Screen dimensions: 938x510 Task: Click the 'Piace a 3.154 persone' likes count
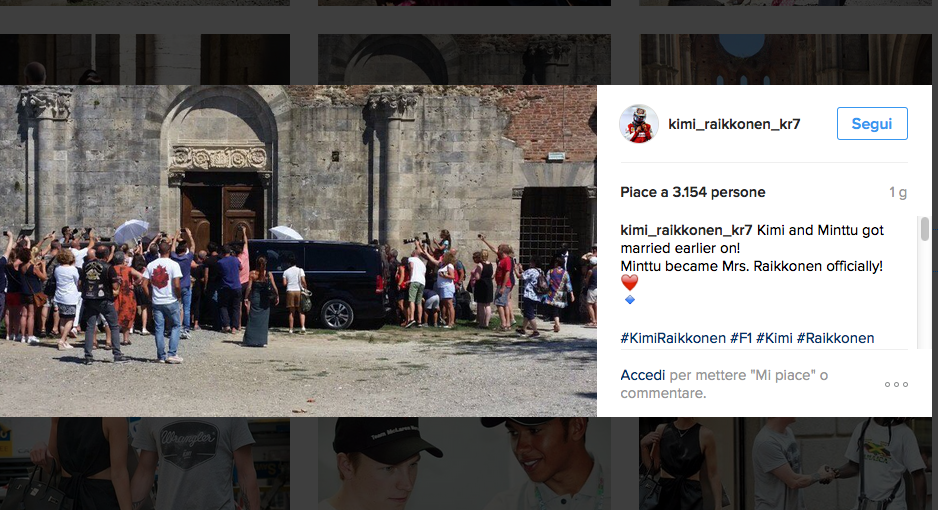[x=693, y=193]
